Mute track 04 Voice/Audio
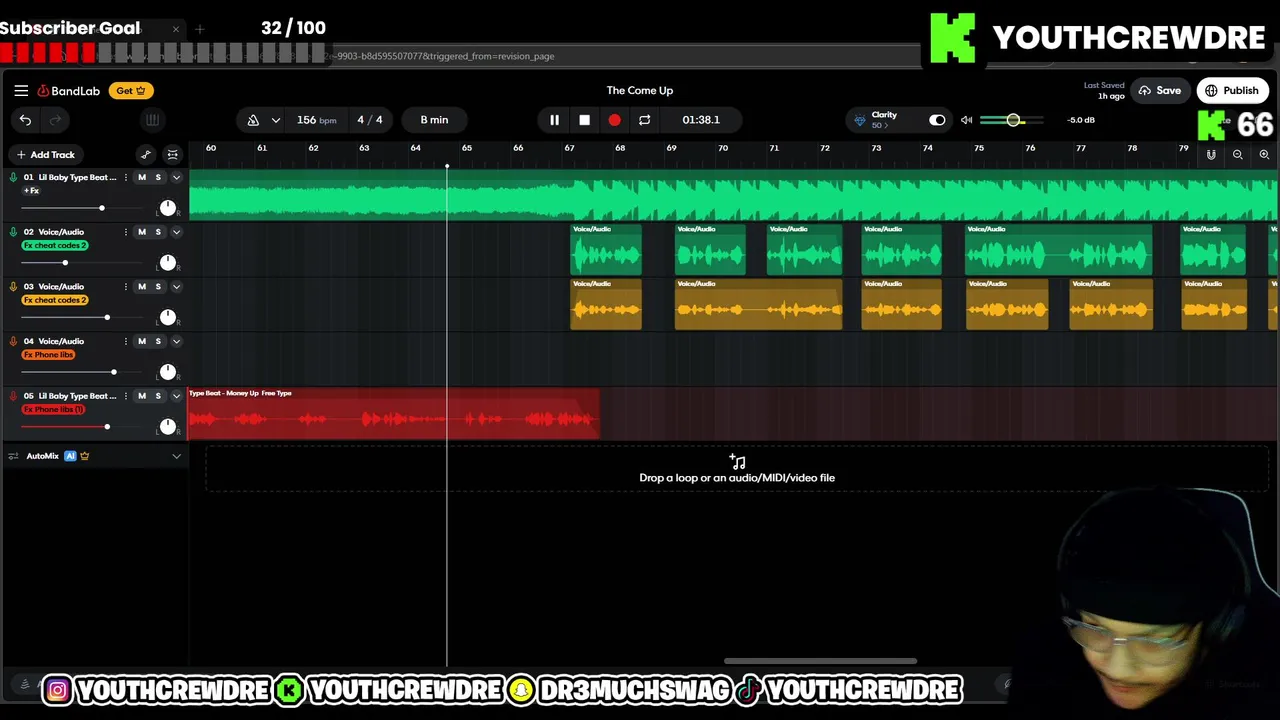This screenshot has width=1280, height=720. tap(142, 341)
